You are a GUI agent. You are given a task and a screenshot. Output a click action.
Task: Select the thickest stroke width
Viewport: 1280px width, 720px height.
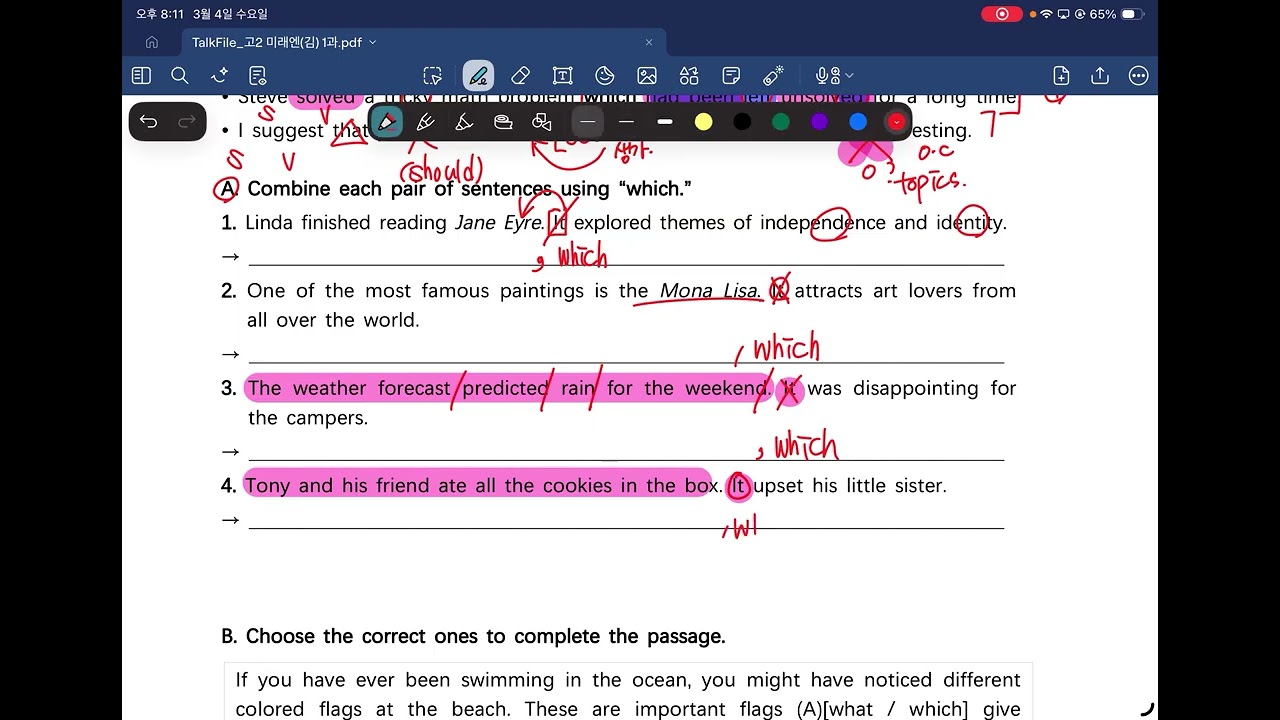click(665, 122)
